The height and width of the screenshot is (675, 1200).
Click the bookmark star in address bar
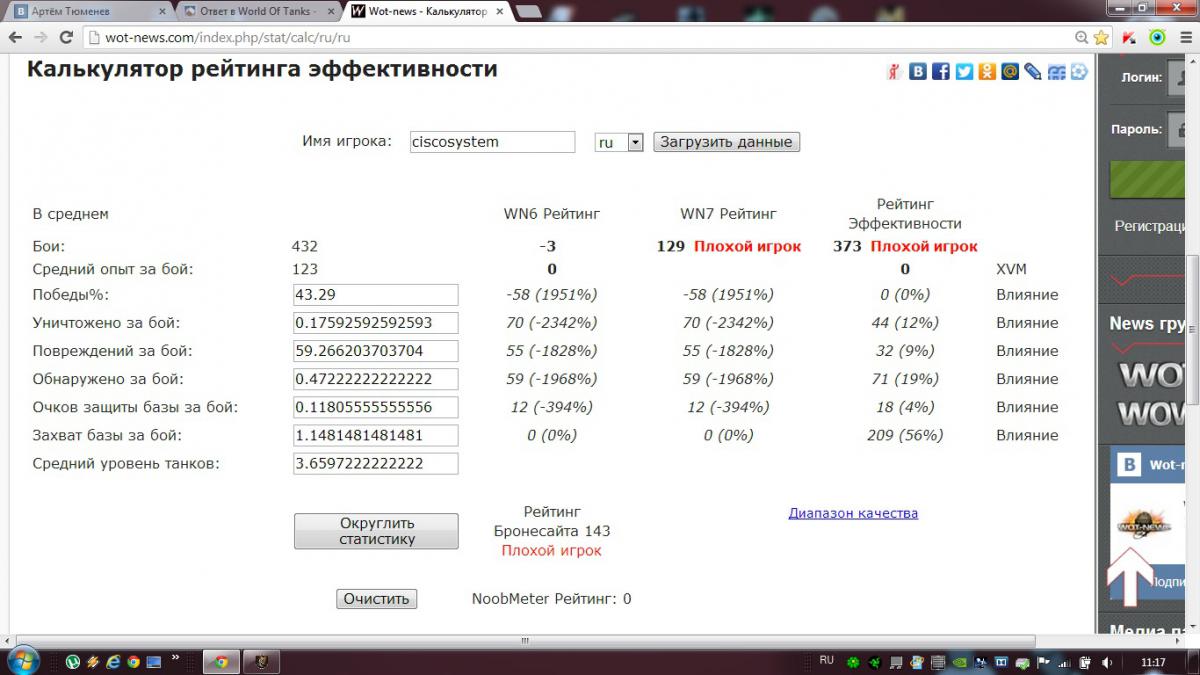click(1101, 37)
